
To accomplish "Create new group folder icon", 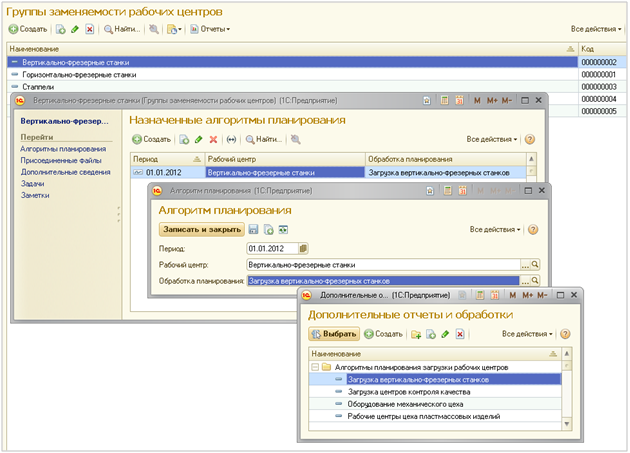I will [x=416, y=334].
